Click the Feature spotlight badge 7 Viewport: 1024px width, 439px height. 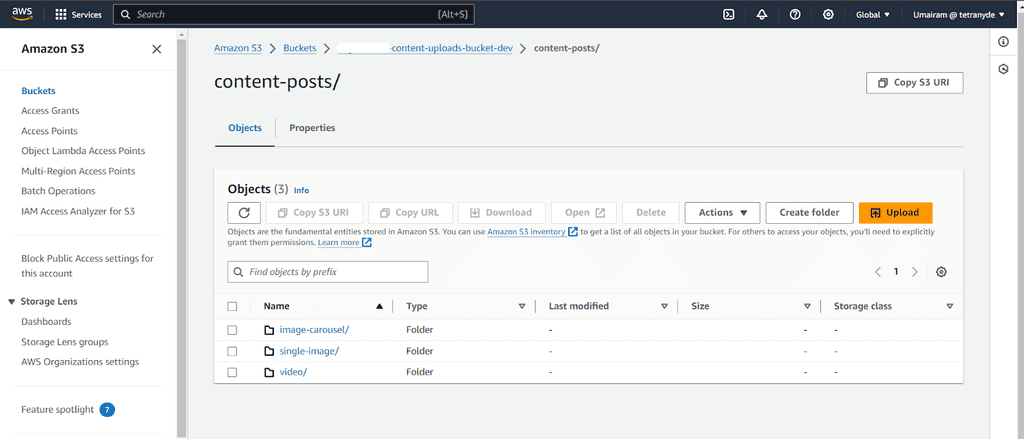click(x=107, y=410)
